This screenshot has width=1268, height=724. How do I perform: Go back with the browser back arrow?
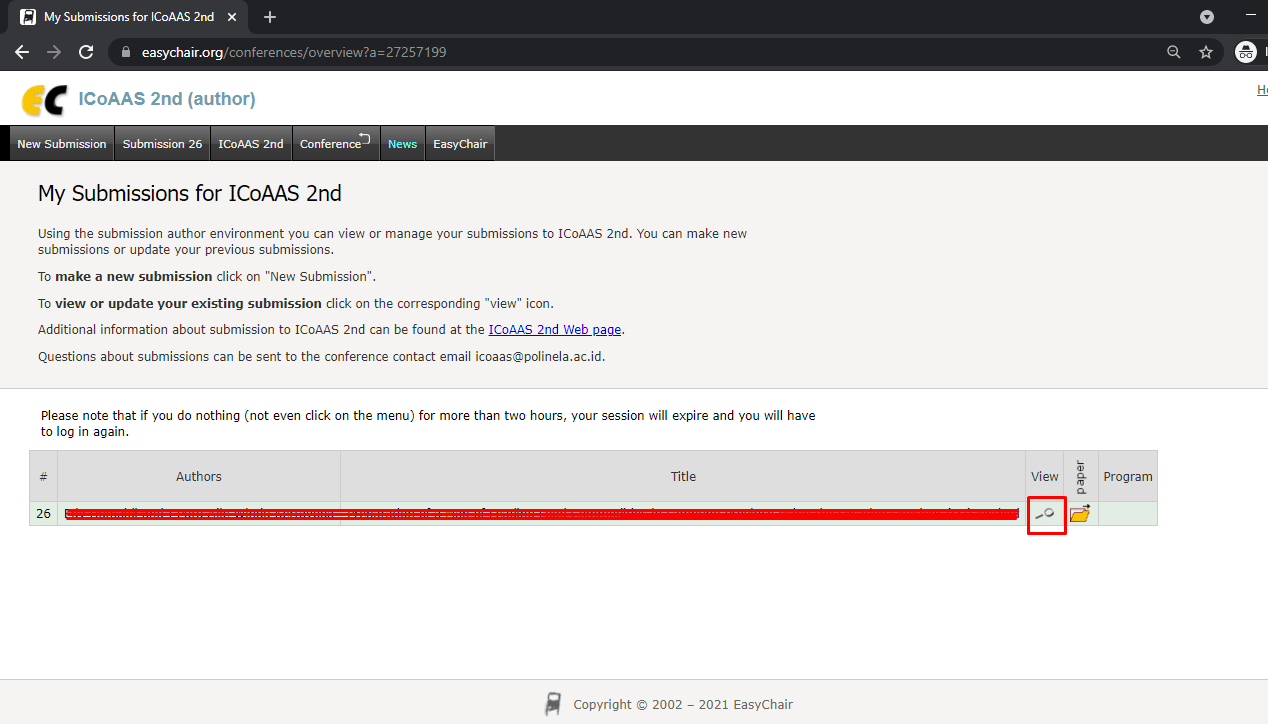pyautogui.click(x=22, y=52)
